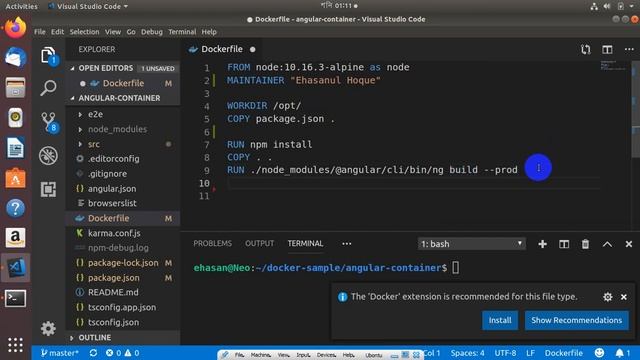
Task: Open the Selection menu
Action: click(84, 32)
